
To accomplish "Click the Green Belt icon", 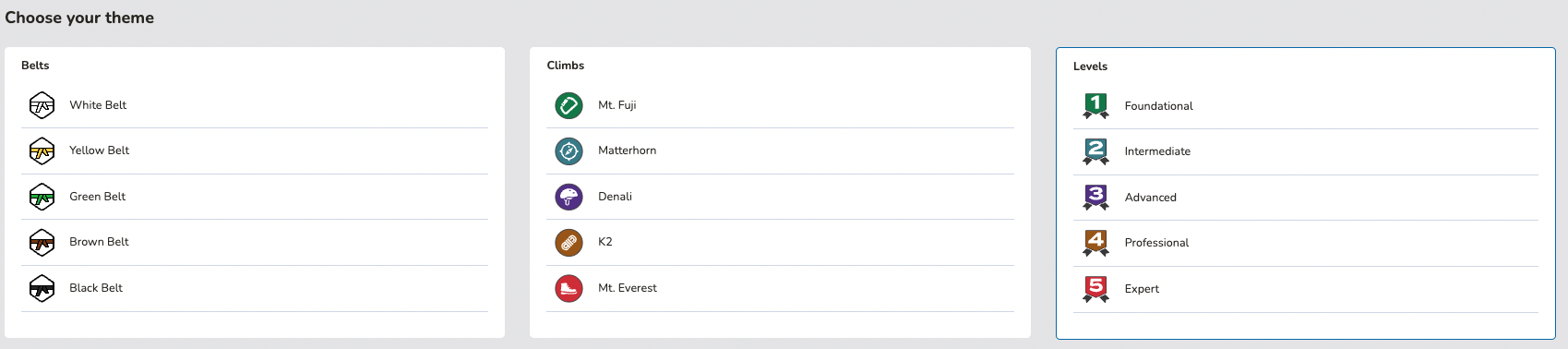I will click(x=42, y=197).
